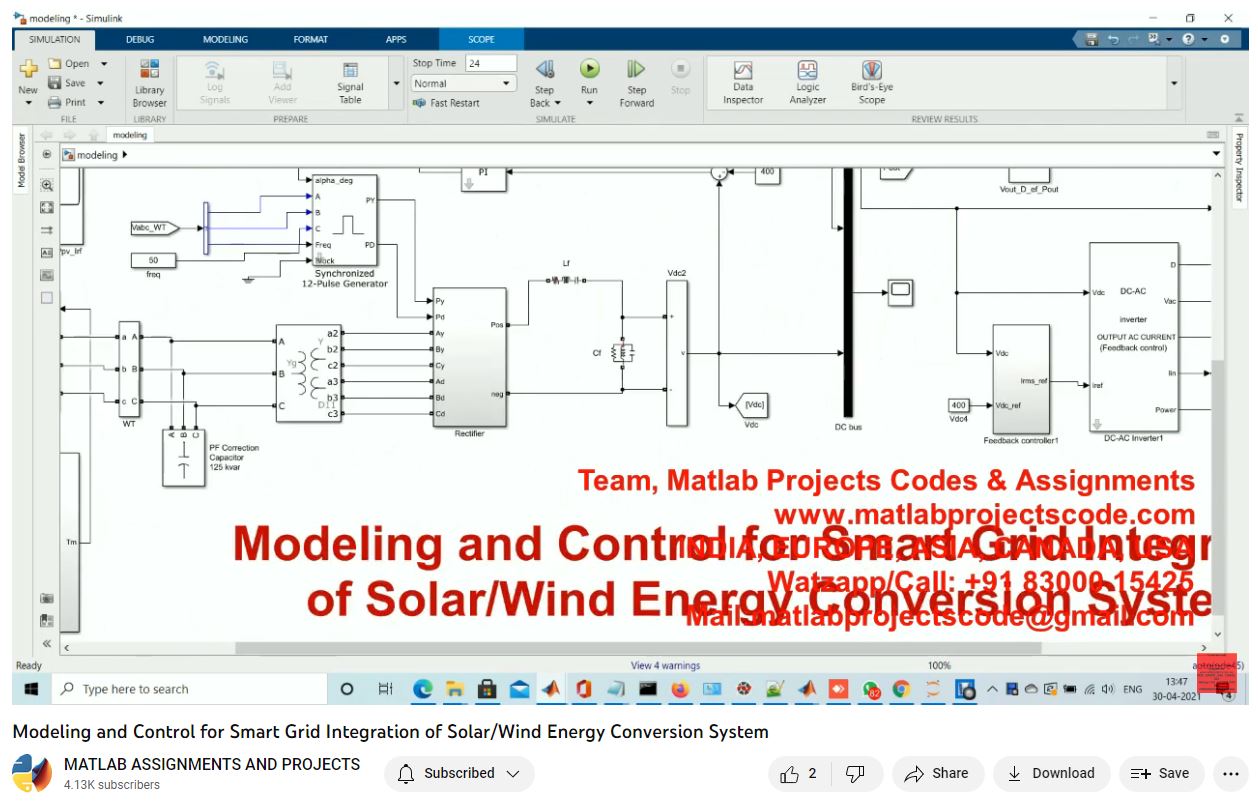The image size is (1258, 803).
Task: Click Hide/Show Explorer Bar icon
Action: 46,155
